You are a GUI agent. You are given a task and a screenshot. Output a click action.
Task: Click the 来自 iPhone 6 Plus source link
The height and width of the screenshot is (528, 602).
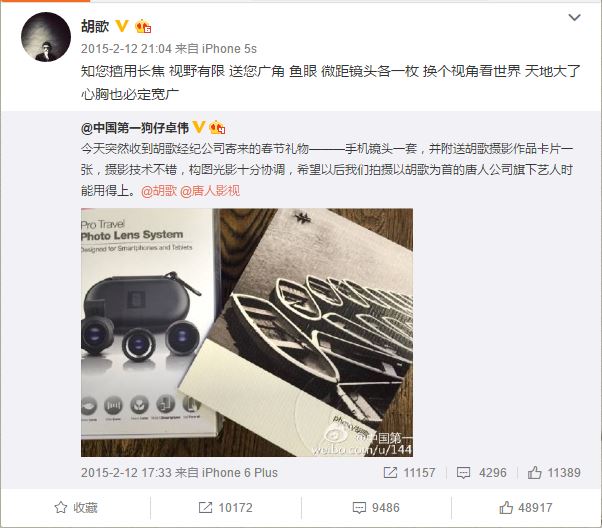pos(226,473)
